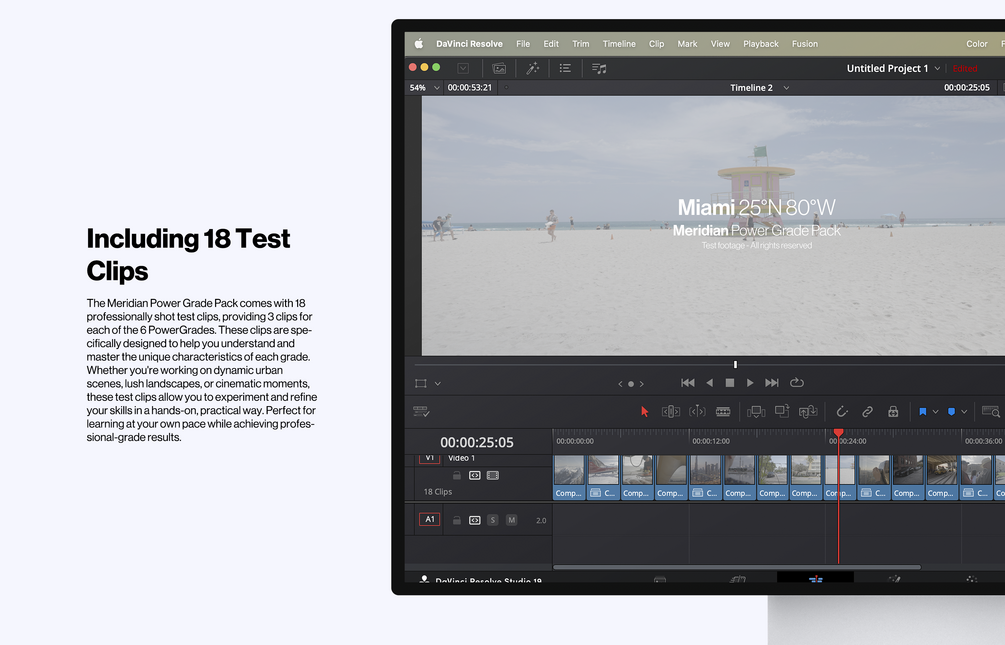The height and width of the screenshot is (645, 1005).
Task: Open the Untitled Project 1 dropdown arrow
Action: (x=937, y=69)
